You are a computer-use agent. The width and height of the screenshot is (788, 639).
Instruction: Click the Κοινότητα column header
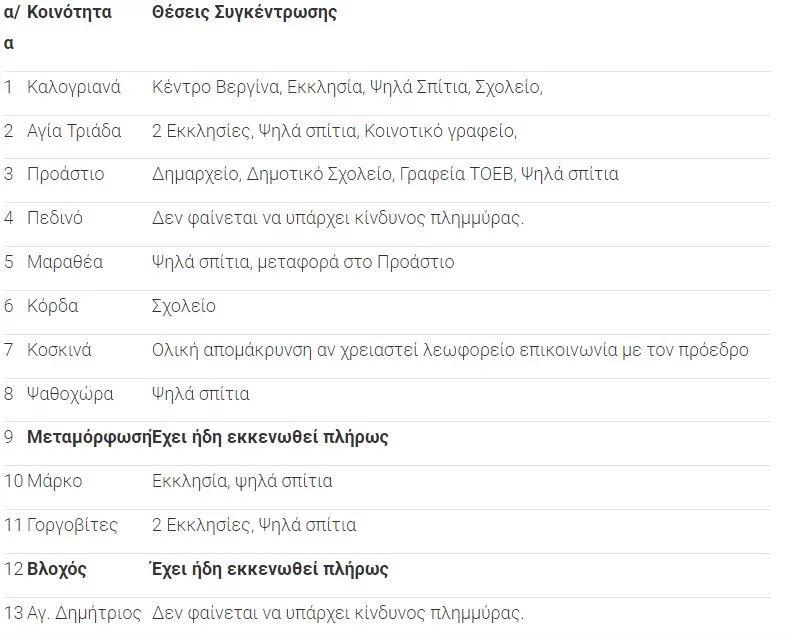point(69,13)
